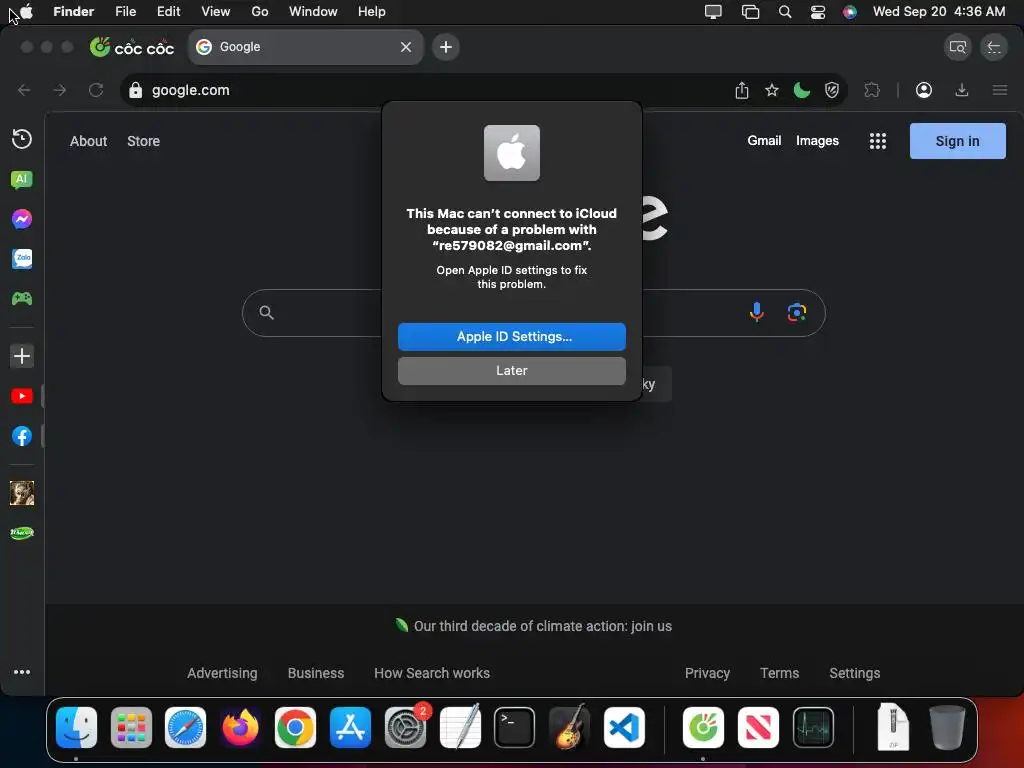
Task: Open the Finder menu
Action: (73, 11)
